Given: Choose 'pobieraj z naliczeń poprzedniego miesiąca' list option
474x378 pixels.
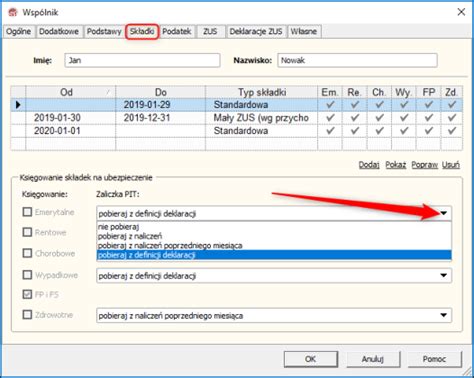Looking at the screenshot, I should (x=274, y=246).
